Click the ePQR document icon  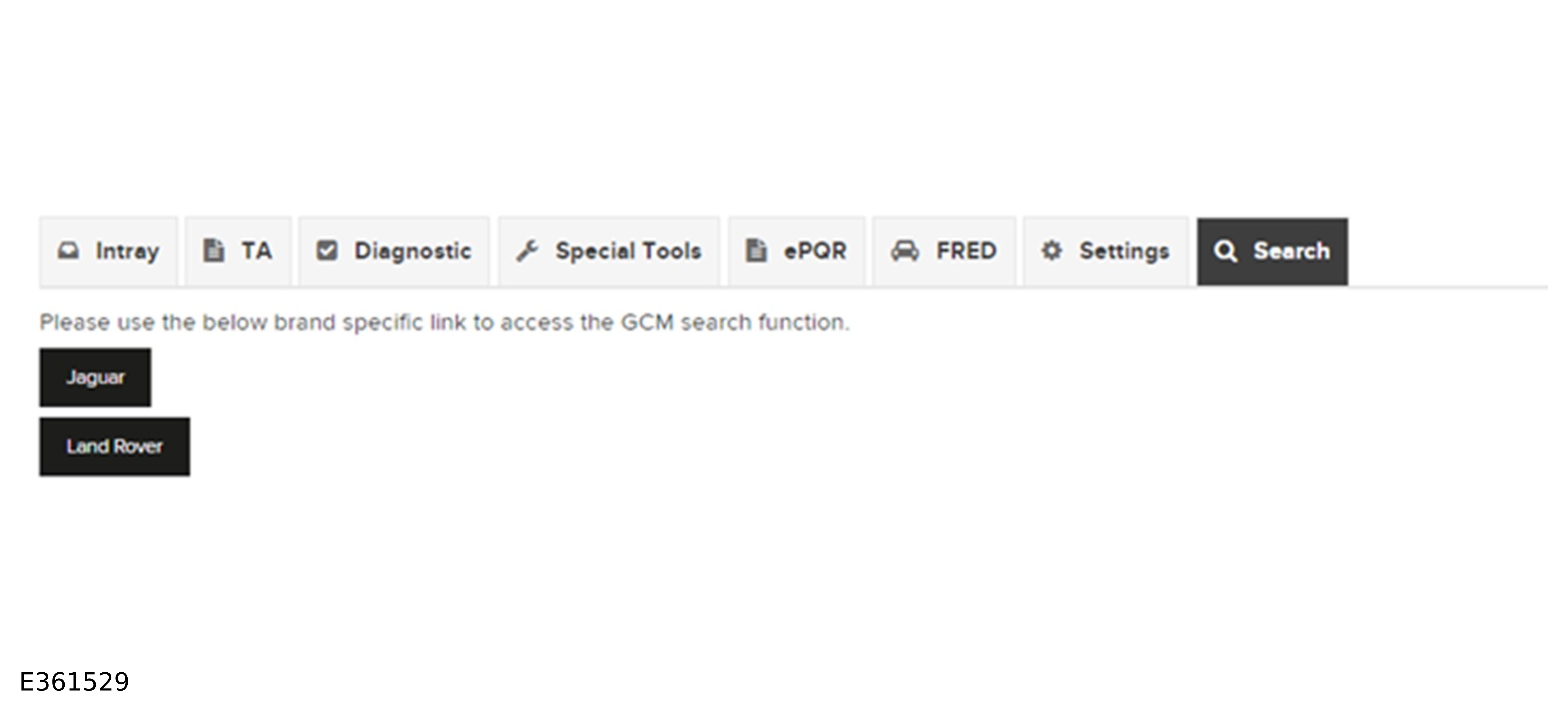[756, 251]
